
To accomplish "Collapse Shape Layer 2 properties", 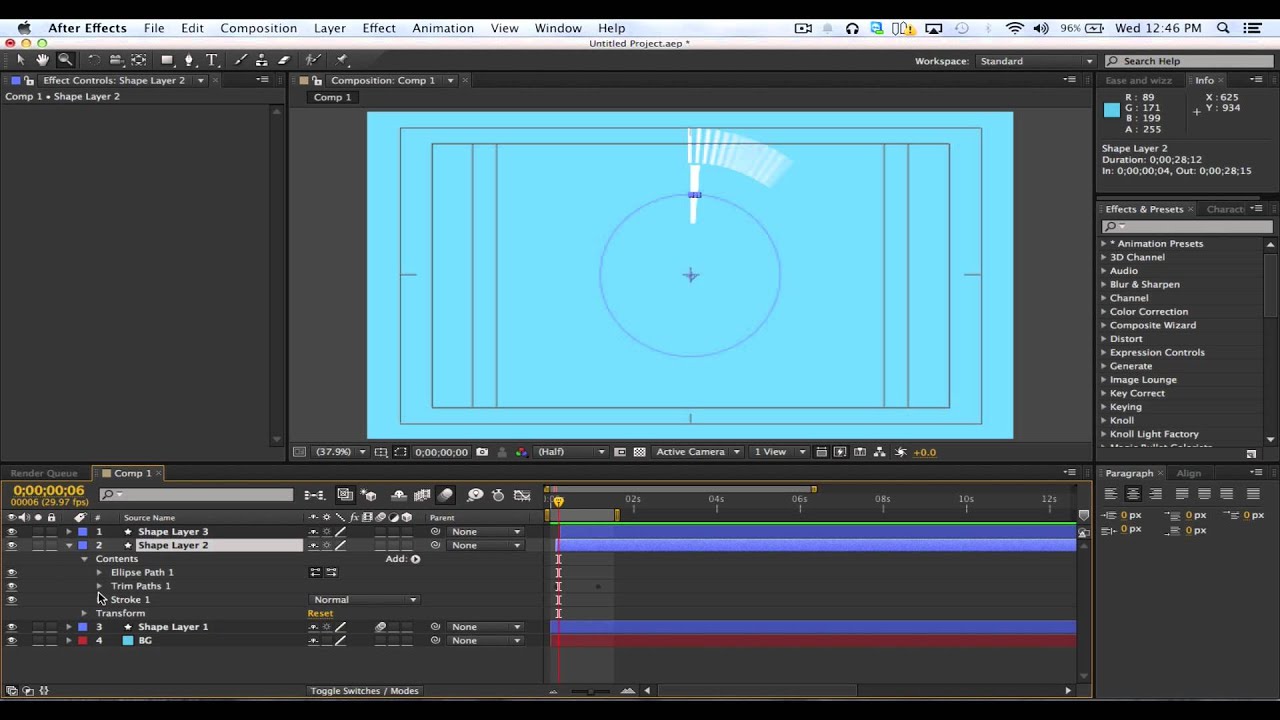I will pyautogui.click(x=69, y=545).
